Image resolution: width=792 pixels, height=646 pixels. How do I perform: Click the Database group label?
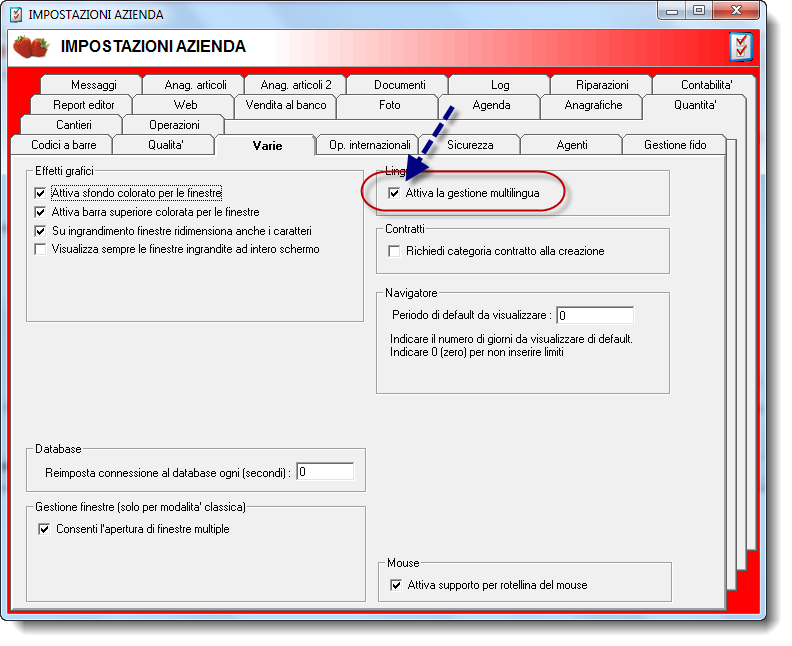coord(58,449)
